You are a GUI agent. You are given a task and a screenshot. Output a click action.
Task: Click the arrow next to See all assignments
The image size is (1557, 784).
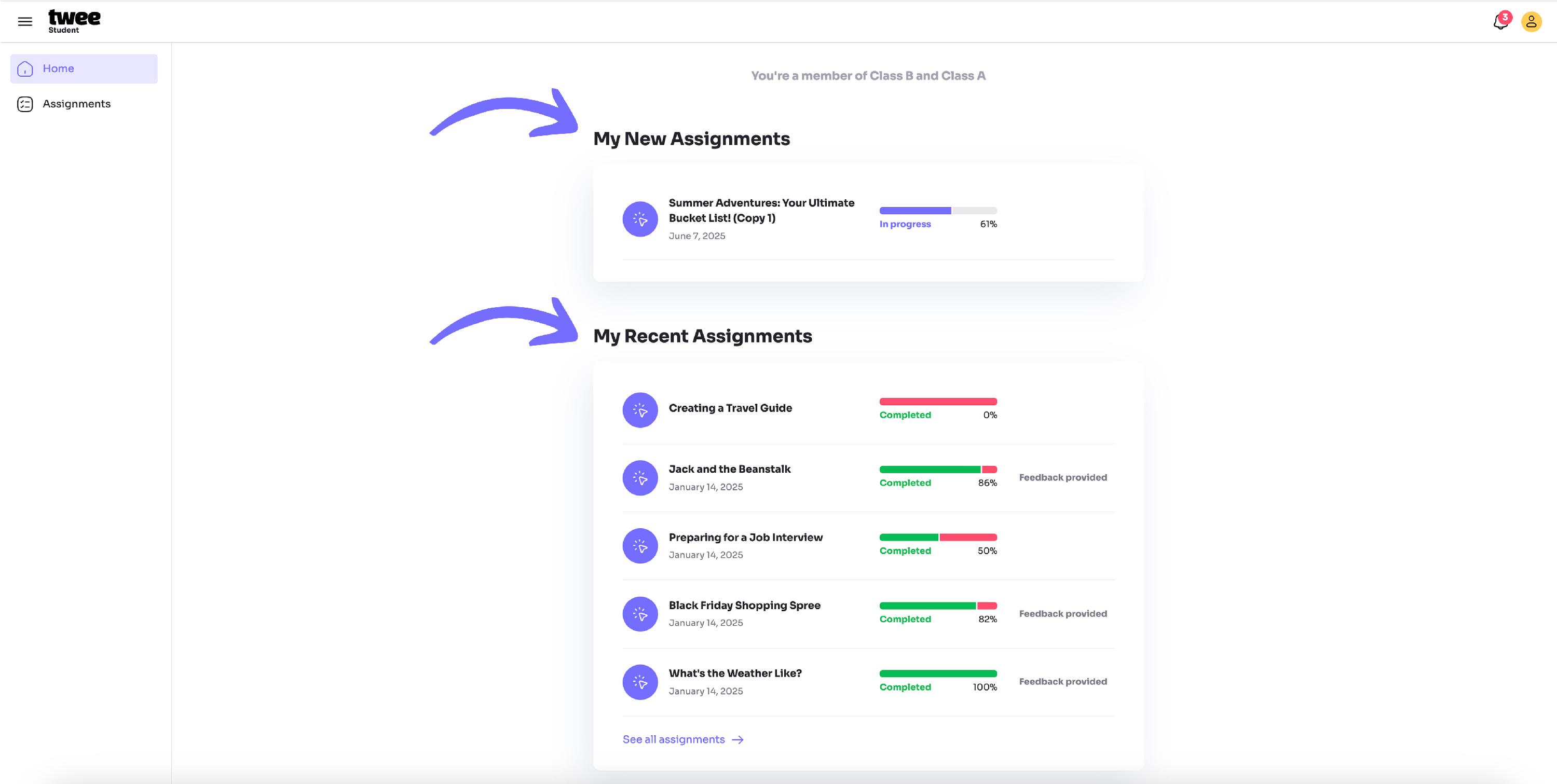(738, 740)
